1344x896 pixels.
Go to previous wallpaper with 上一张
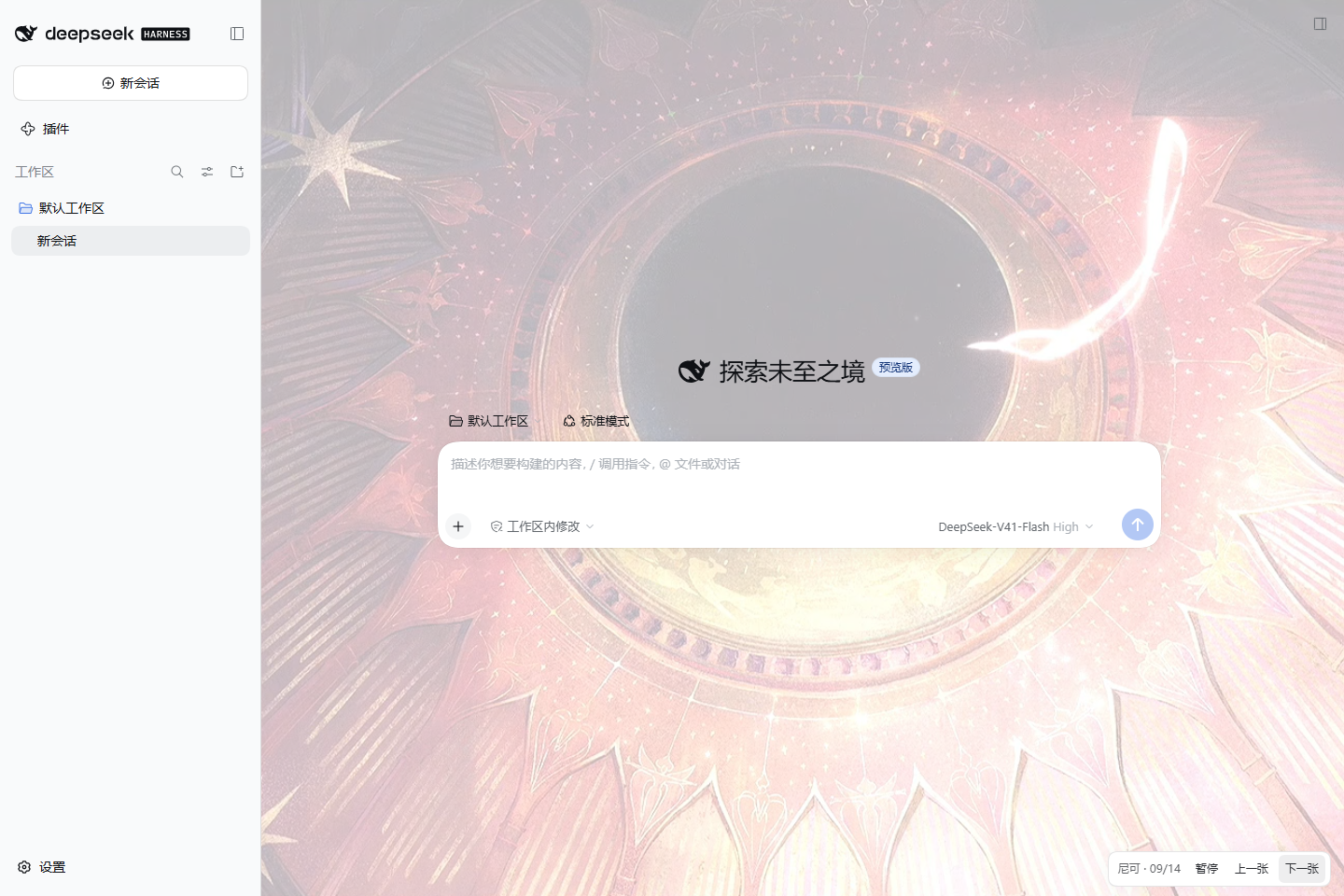pyautogui.click(x=1252, y=868)
